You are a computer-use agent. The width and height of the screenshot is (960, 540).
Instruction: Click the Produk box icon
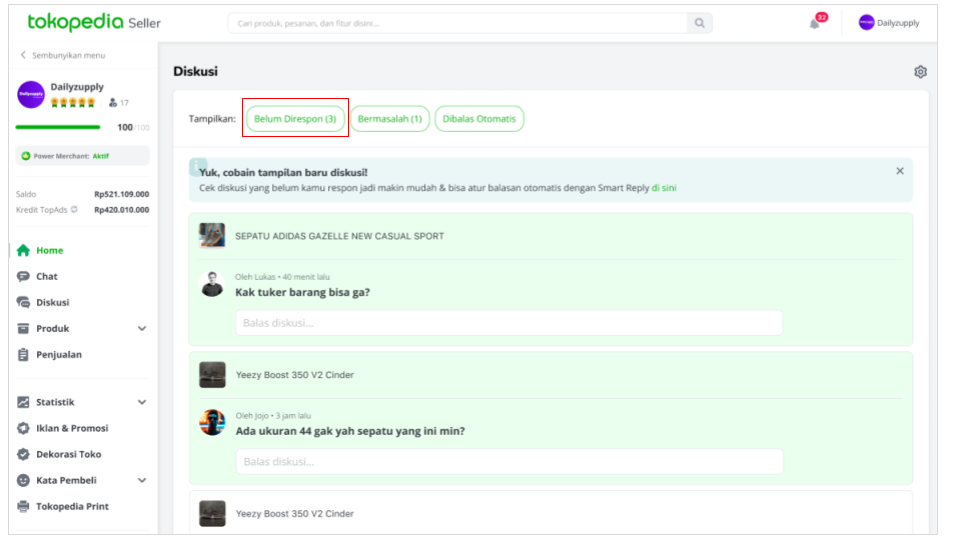click(23, 329)
